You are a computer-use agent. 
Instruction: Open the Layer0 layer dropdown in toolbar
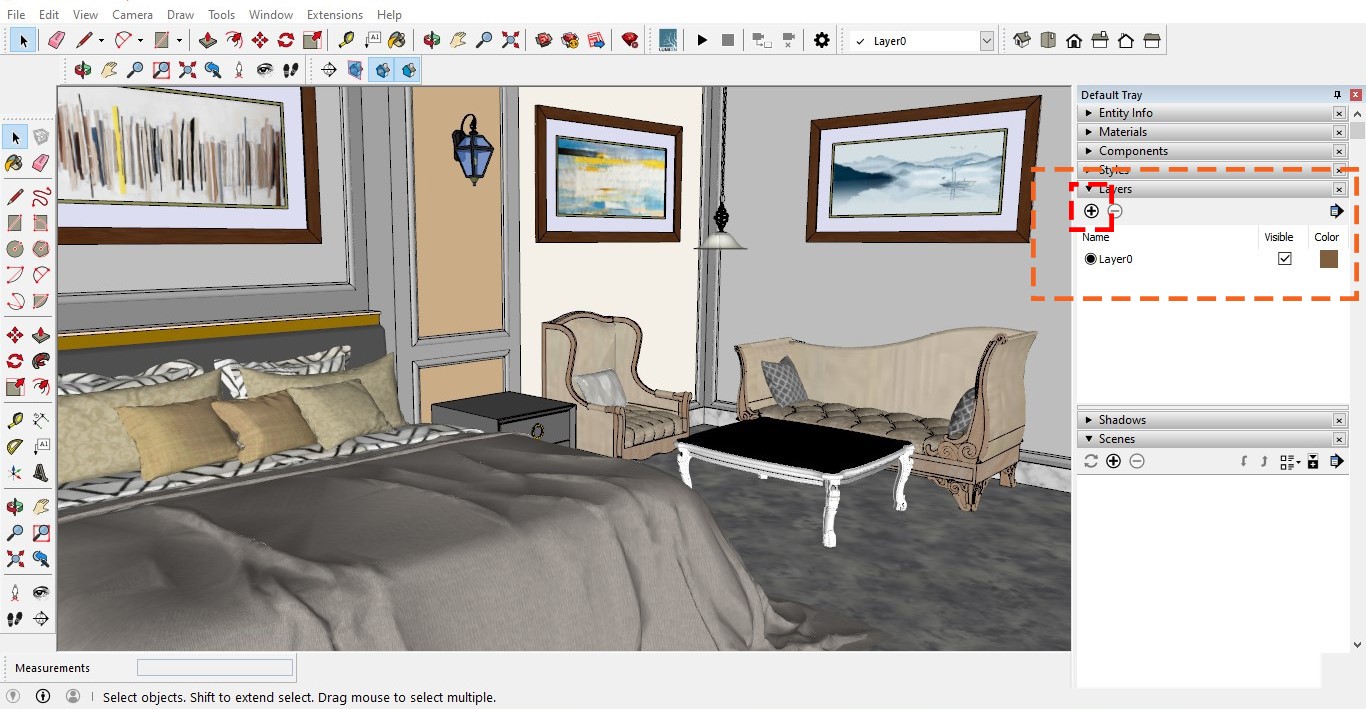[987, 41]
